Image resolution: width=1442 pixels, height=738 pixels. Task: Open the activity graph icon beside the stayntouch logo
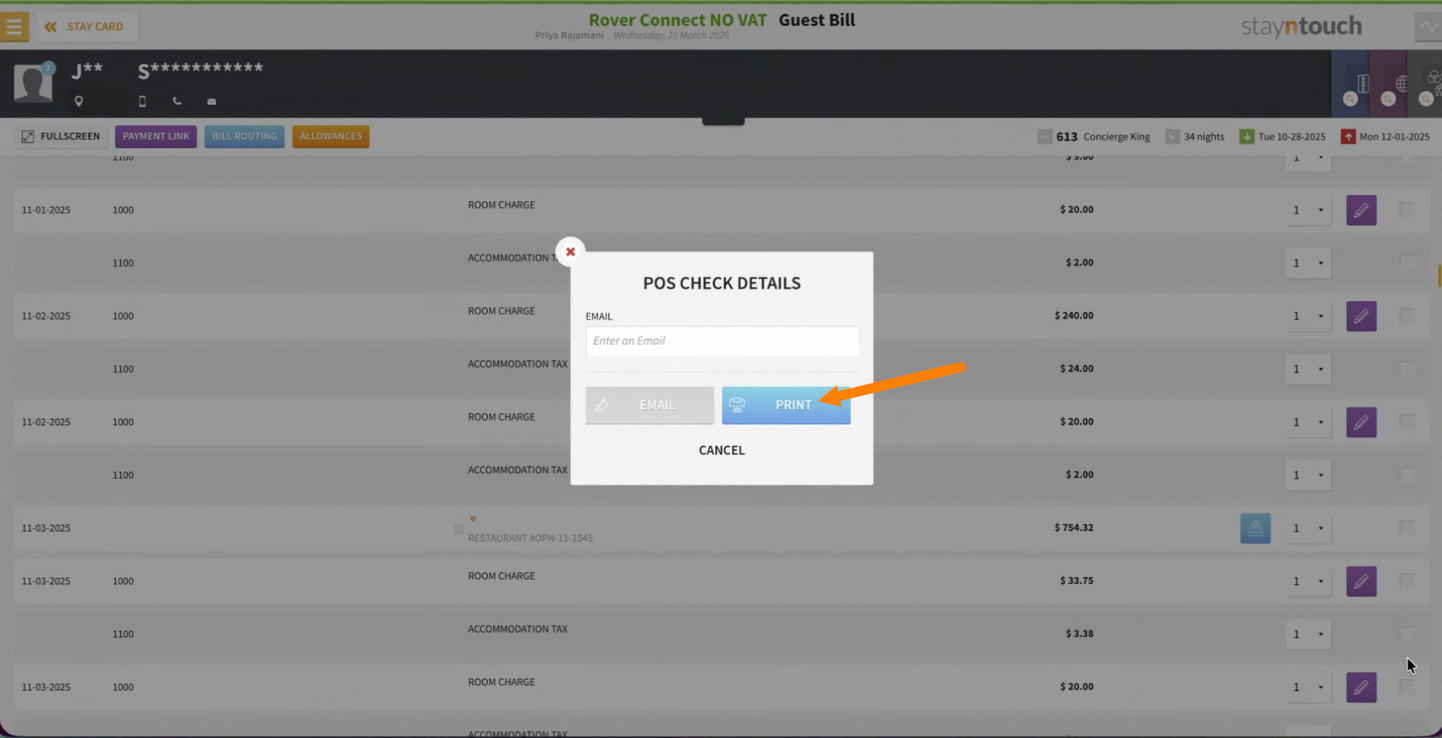coord(1428,27)
